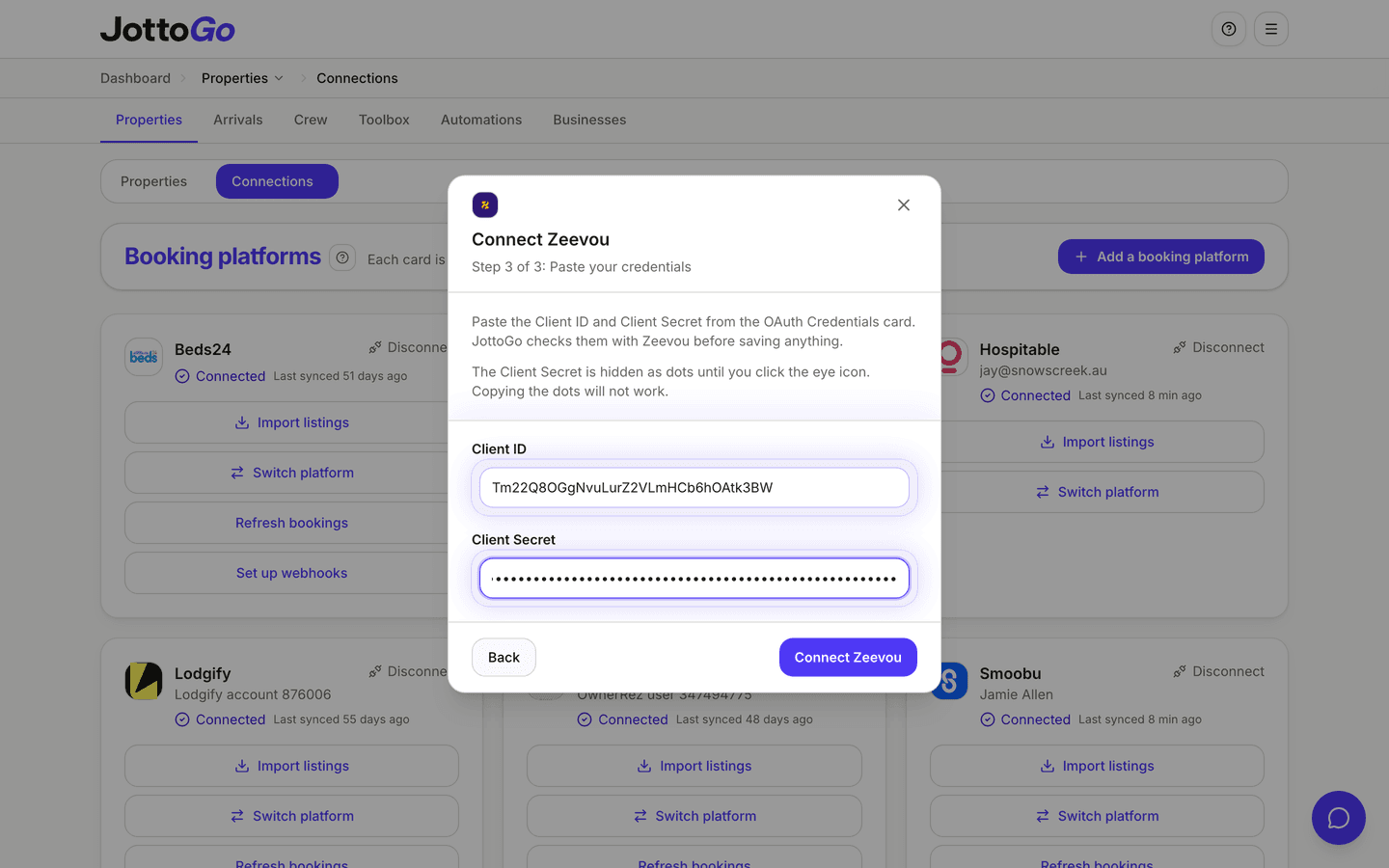Image resolution: width=1389 pixels, height=868 pixels.
Task: Click the Connected status on Hospitable
Action: [1025, 395]
